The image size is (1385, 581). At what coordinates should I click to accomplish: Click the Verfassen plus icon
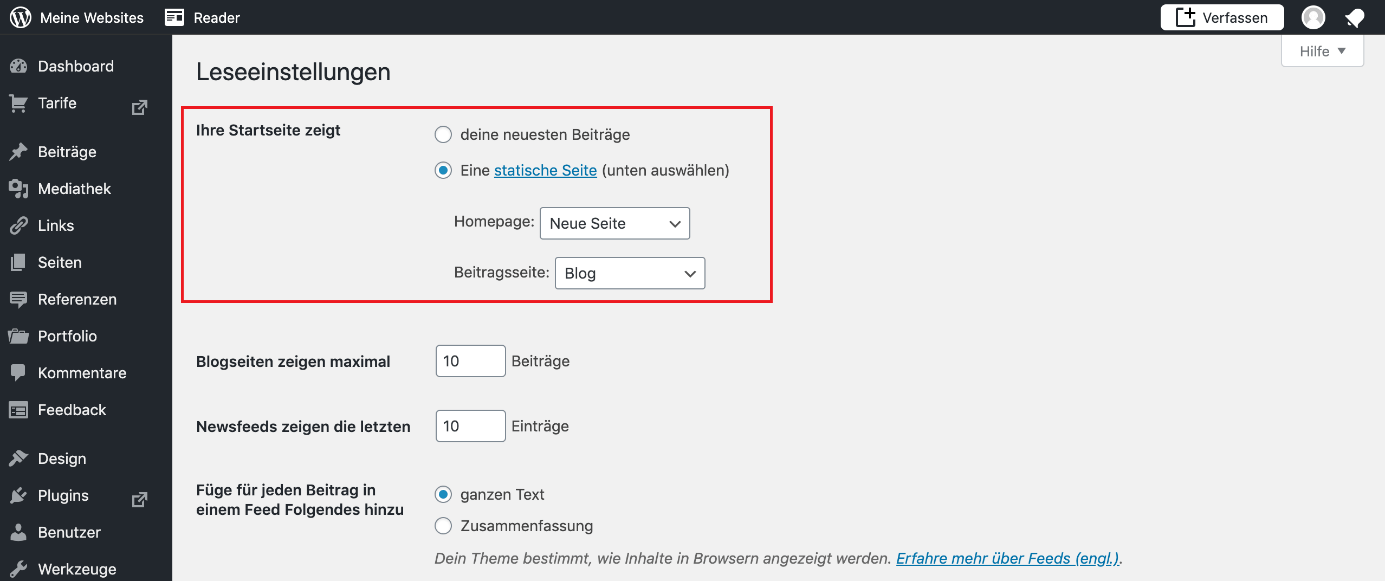(x=1186, y=17)
